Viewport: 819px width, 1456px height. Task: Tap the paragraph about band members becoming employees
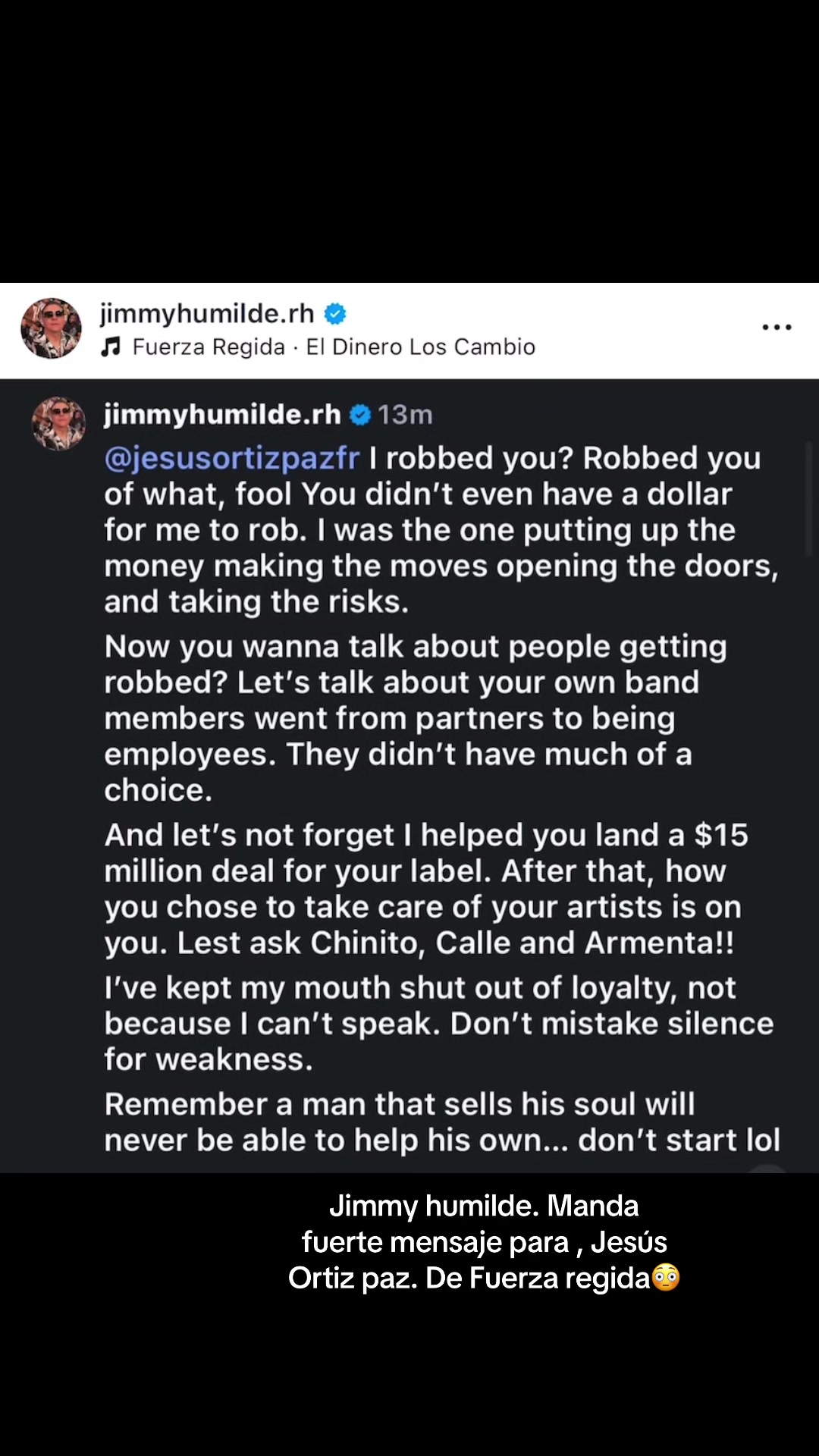click(416, 717)
